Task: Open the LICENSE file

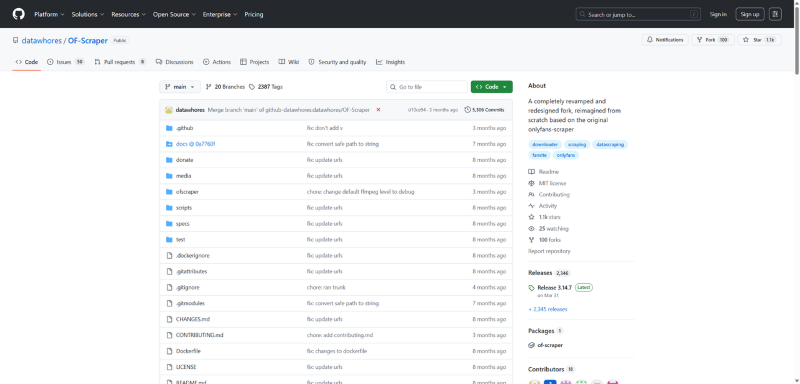Action: pos(186,367)
